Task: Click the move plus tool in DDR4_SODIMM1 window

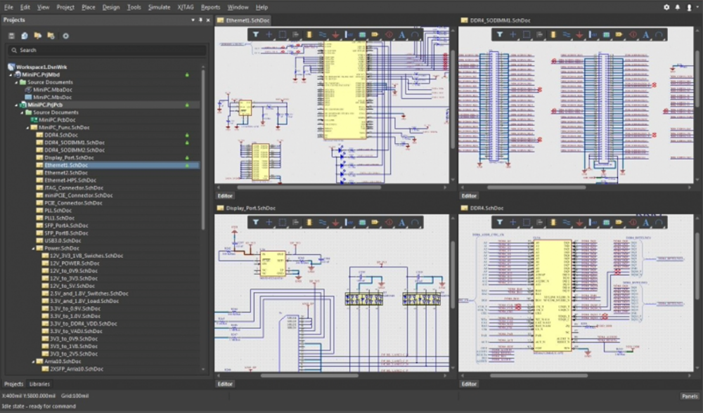Action: click(x=513, y=35)
